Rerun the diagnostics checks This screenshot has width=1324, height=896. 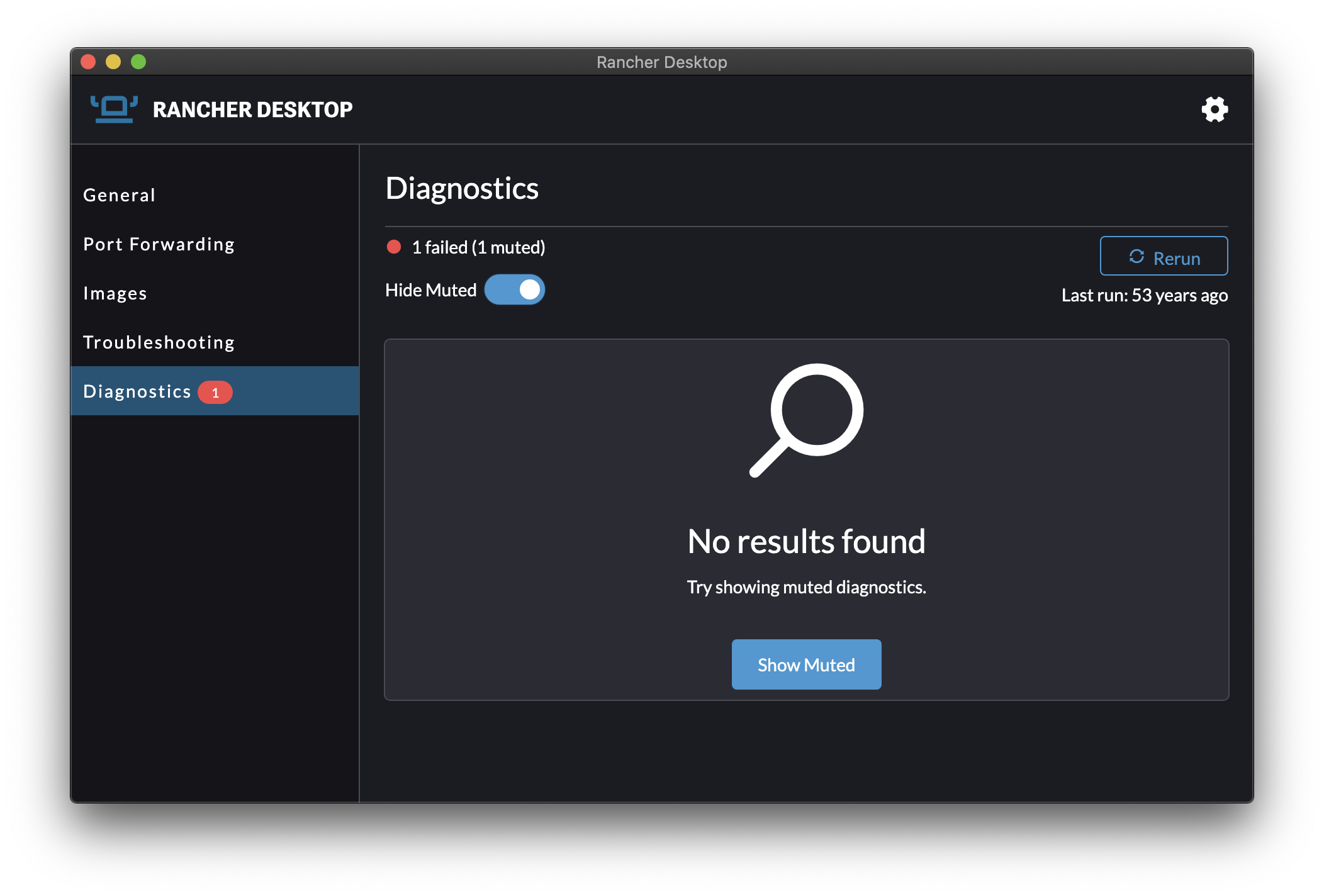(x=1163, y=256)
